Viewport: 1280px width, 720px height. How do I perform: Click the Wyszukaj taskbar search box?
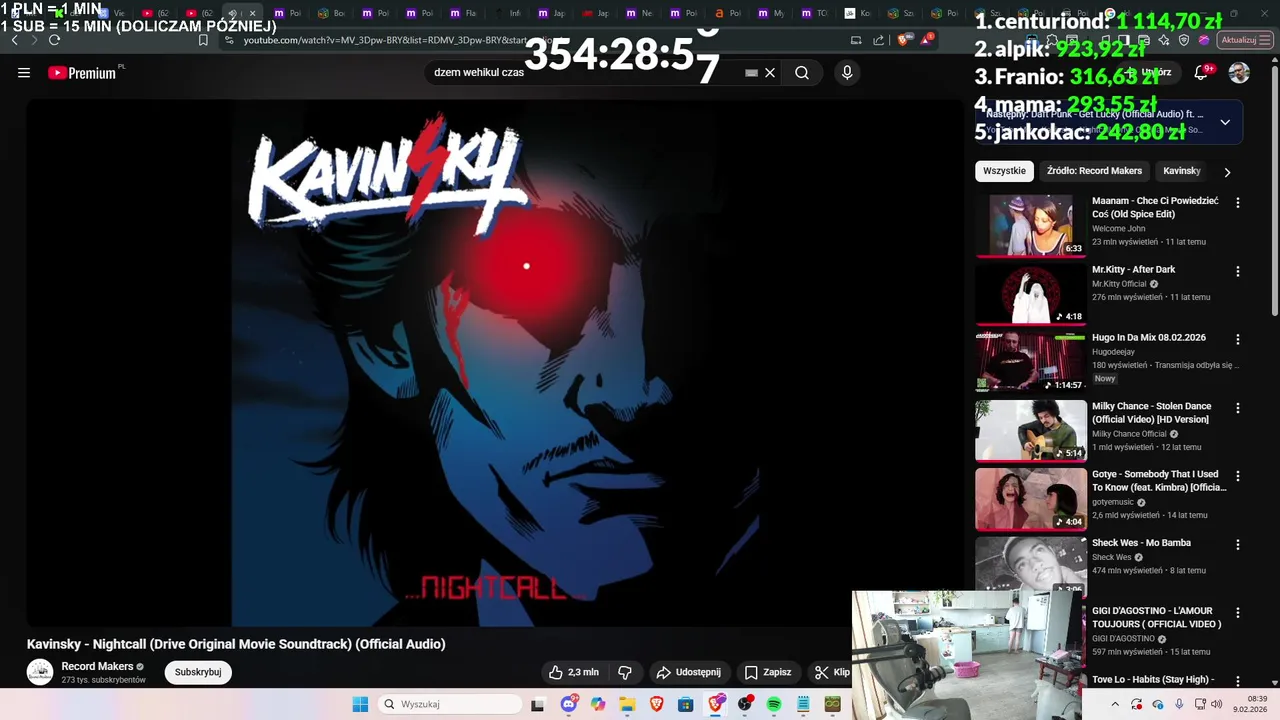pos(450,704)
